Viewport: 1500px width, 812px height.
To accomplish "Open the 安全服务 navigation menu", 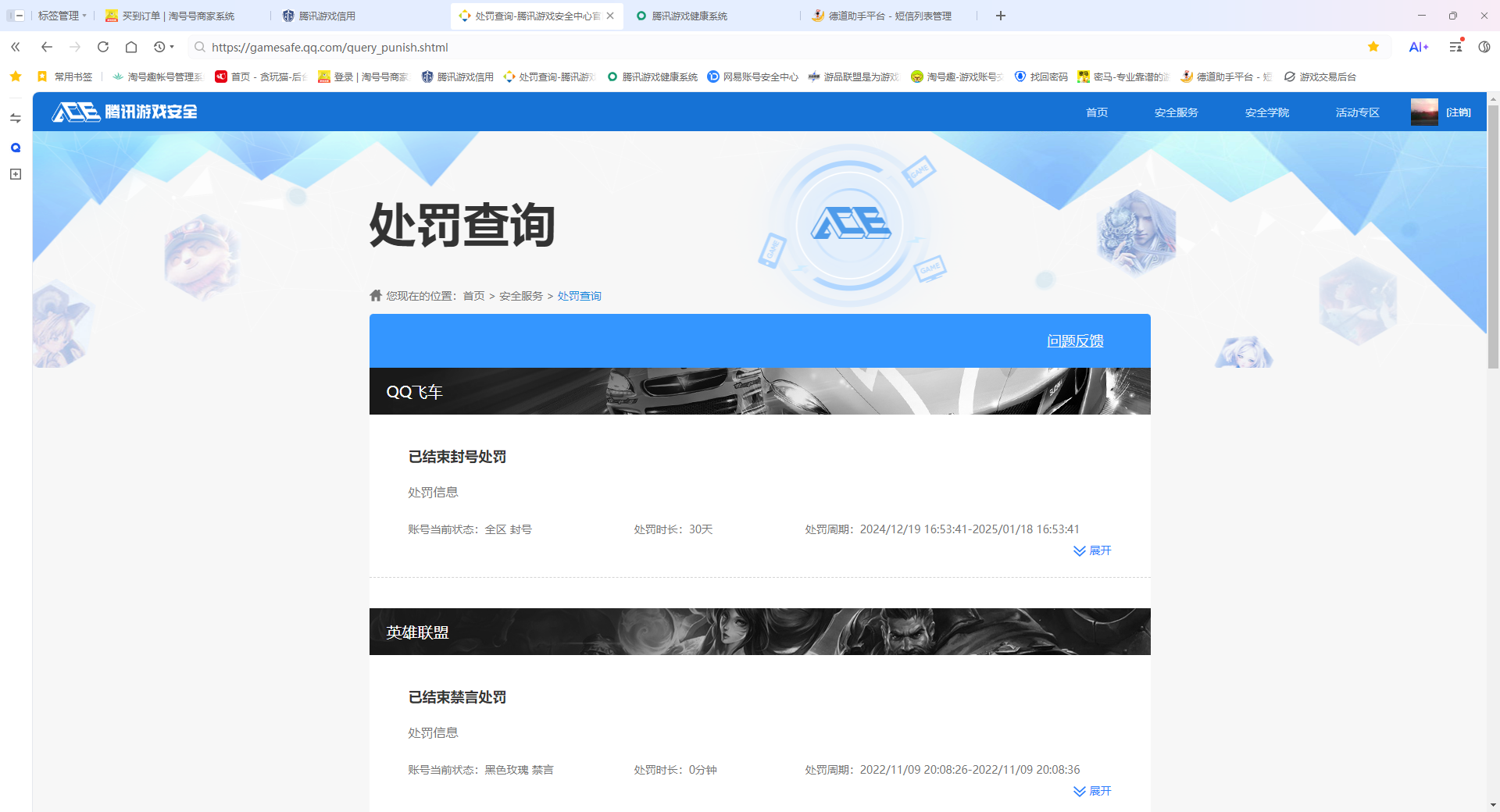I will [x=1176, y=112].
